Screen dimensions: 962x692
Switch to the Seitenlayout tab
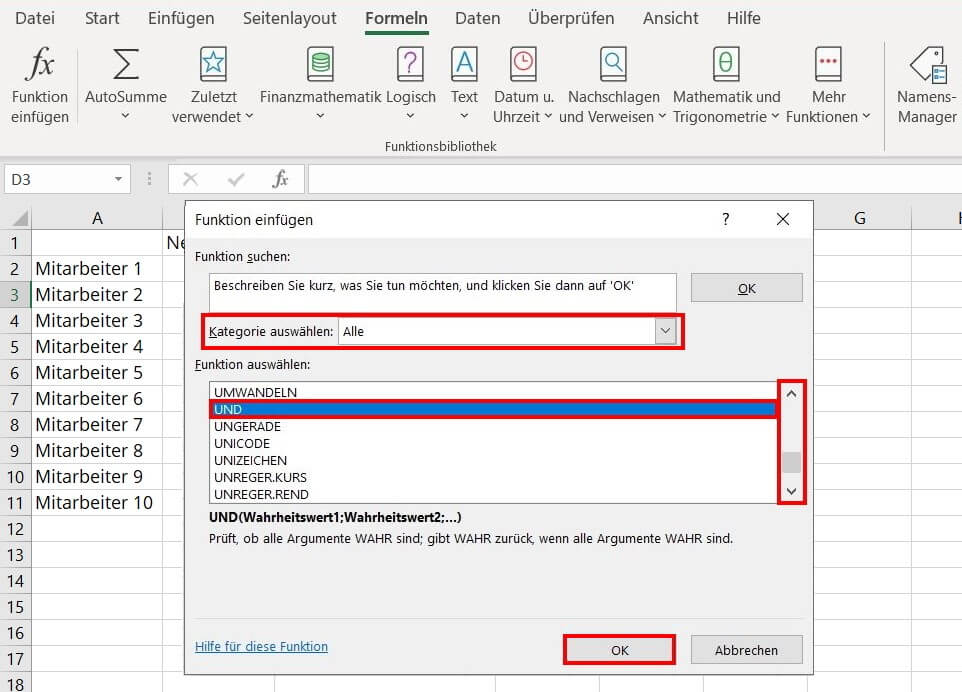[x=290, y=18]
